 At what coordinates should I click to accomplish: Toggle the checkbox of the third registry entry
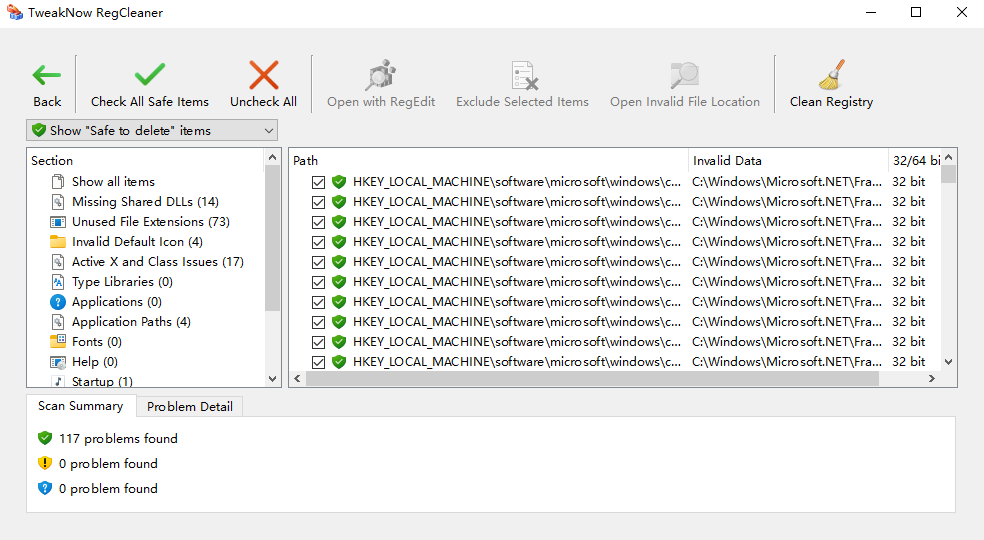318,222
